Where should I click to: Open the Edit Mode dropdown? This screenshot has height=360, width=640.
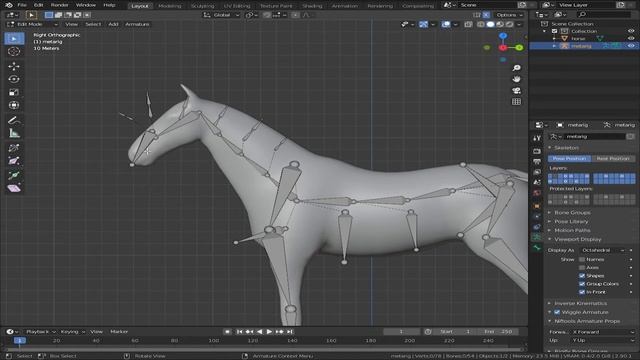(x=33, y=24)
